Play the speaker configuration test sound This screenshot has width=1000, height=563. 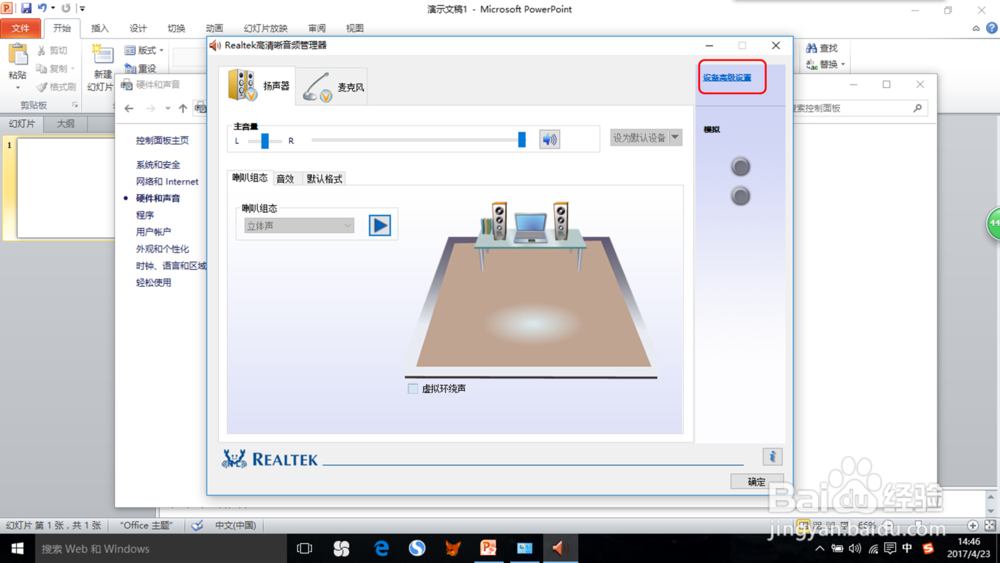pos(379,225)
